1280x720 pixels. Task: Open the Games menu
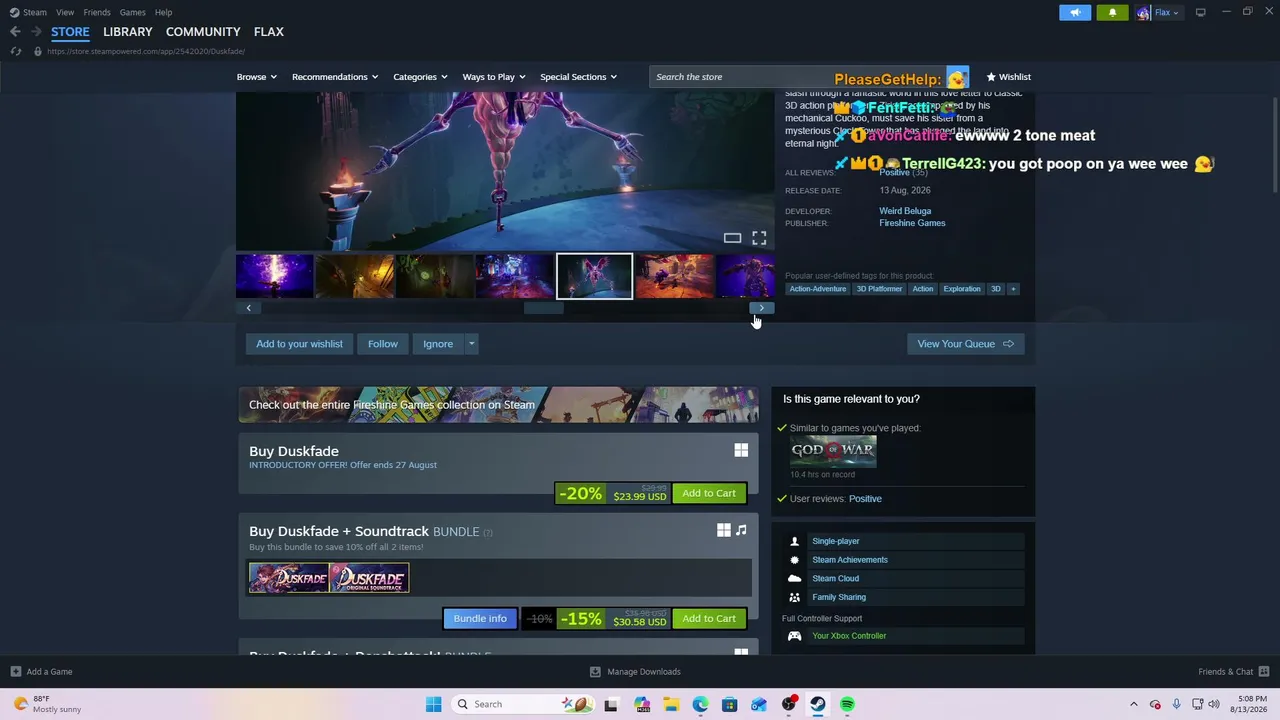click(x=133, y=12)
